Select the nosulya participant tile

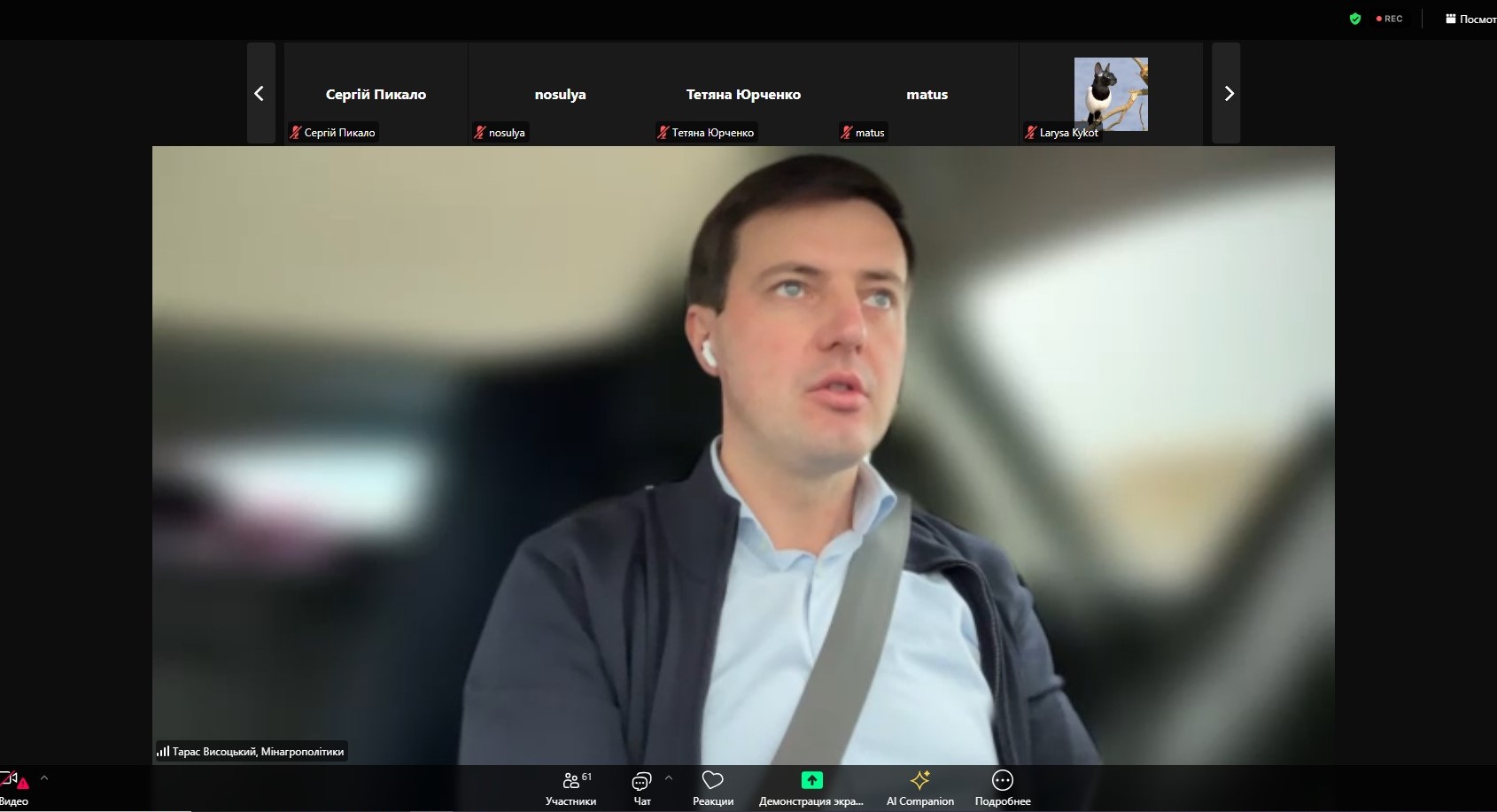point(560,94)
